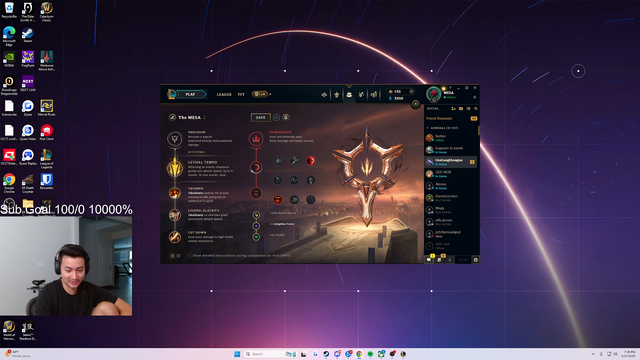Select the Cut Down rune icon
This screenshot has height=360, width=640.
point(175,237)
